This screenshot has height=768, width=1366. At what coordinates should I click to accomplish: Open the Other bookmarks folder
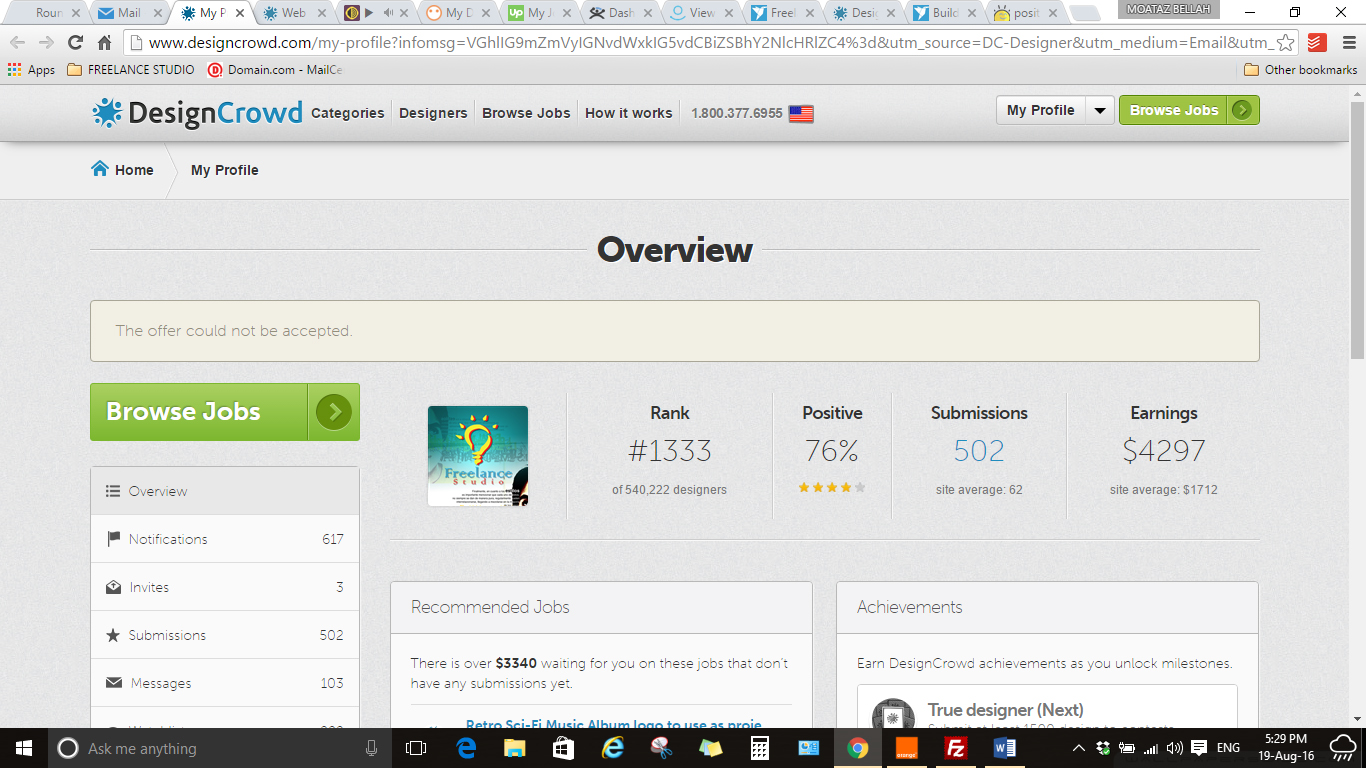[x=1300, y=70]
